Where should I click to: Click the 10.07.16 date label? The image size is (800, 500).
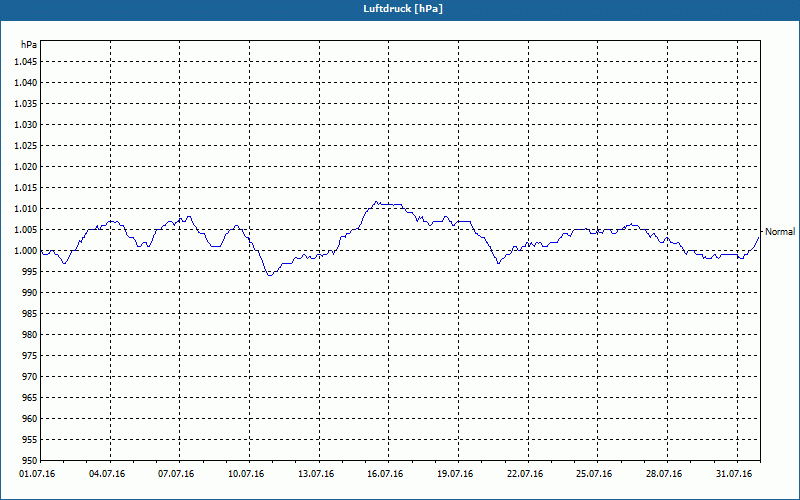point(246,474)
